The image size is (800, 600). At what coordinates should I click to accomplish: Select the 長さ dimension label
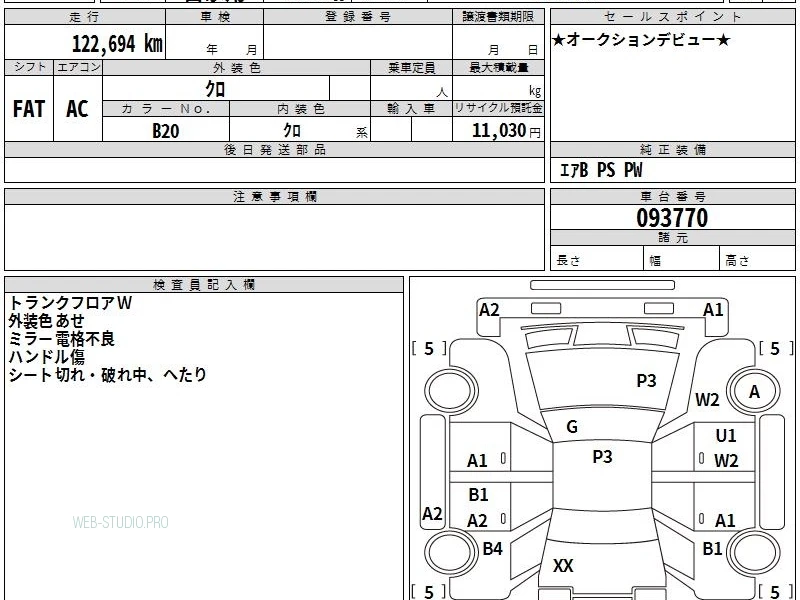click(x=568, y=260)
